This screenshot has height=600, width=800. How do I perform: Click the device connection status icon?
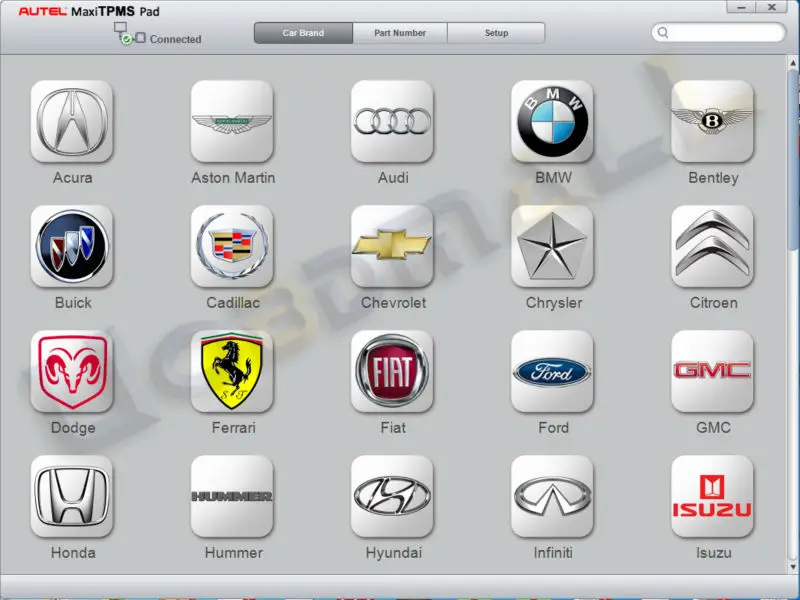point(129,33)
